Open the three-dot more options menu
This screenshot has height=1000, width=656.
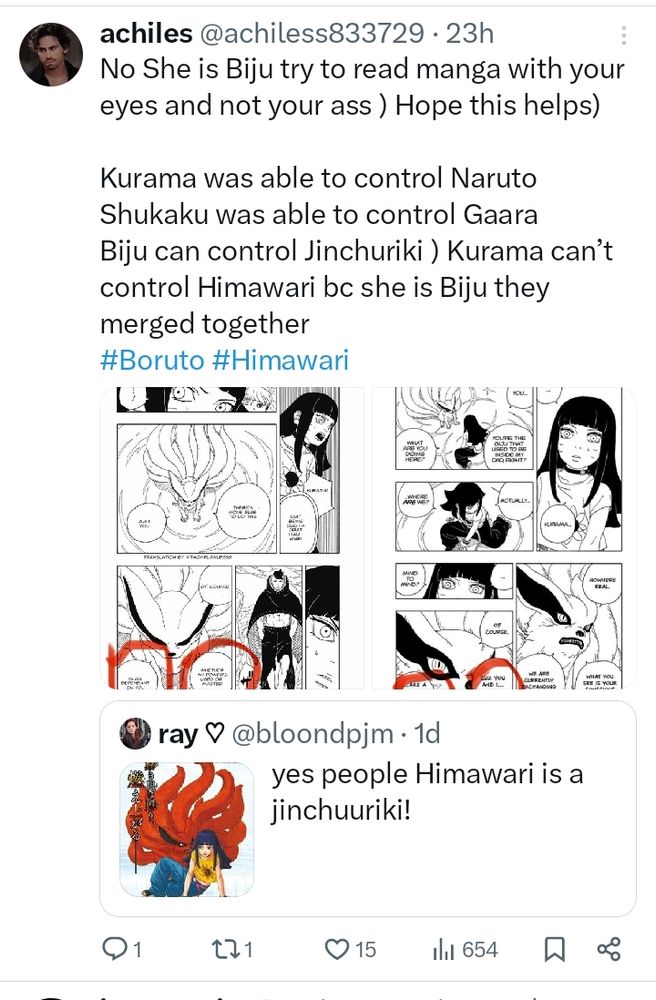pos(623,35)
